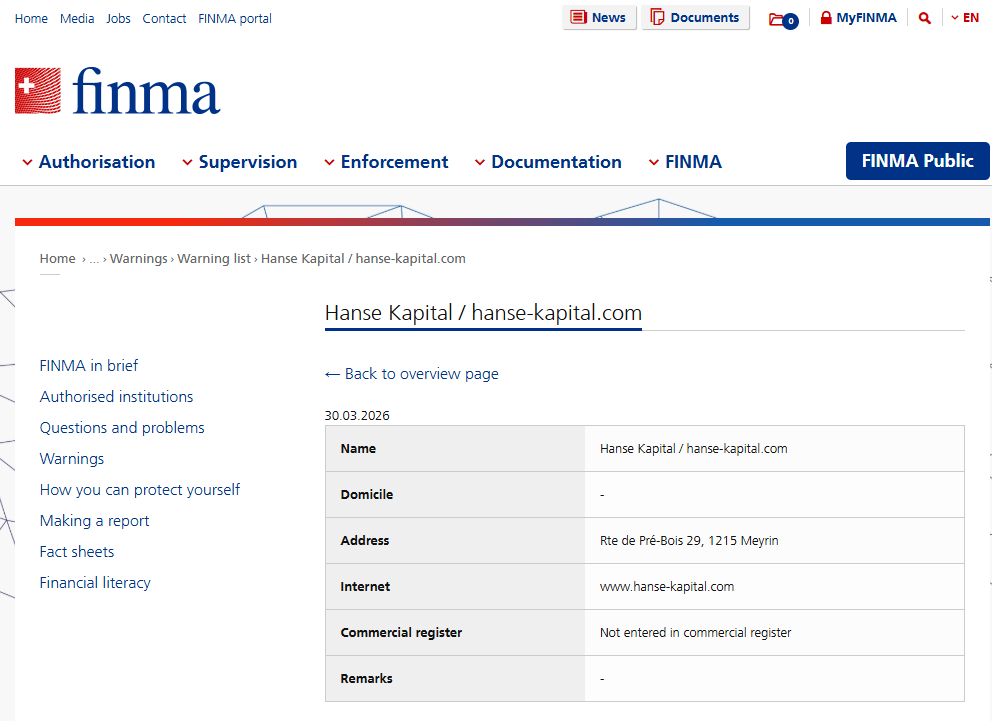Click the search magnifier icon
Screen dimensions: 992x721
tap(924, 18)
